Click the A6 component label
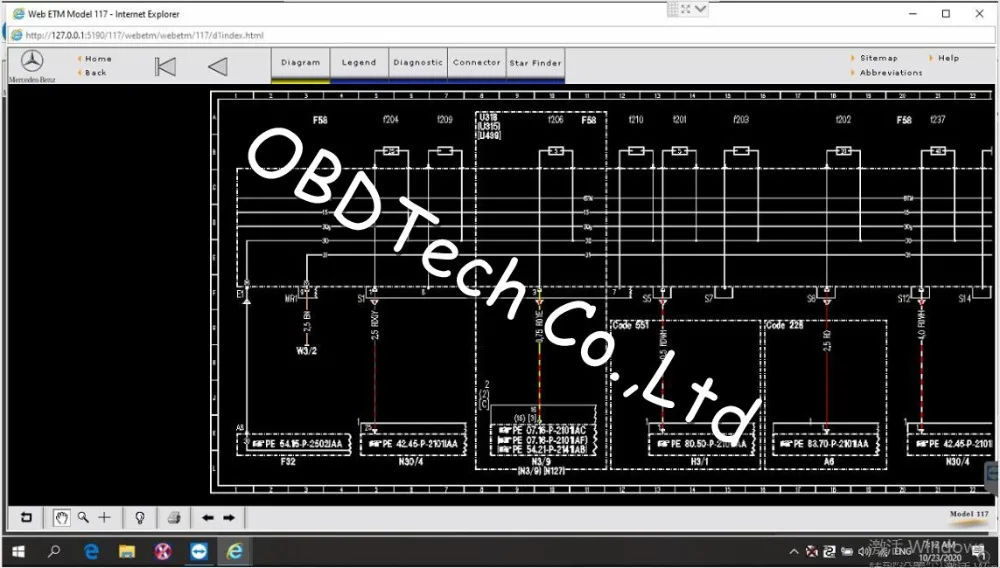 click(x=829, y=462)
